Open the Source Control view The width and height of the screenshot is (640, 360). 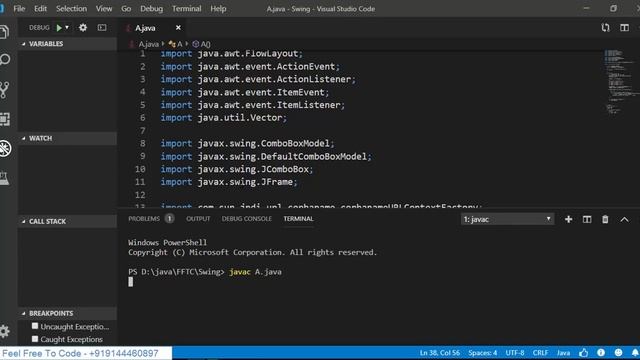coord(4,90)
